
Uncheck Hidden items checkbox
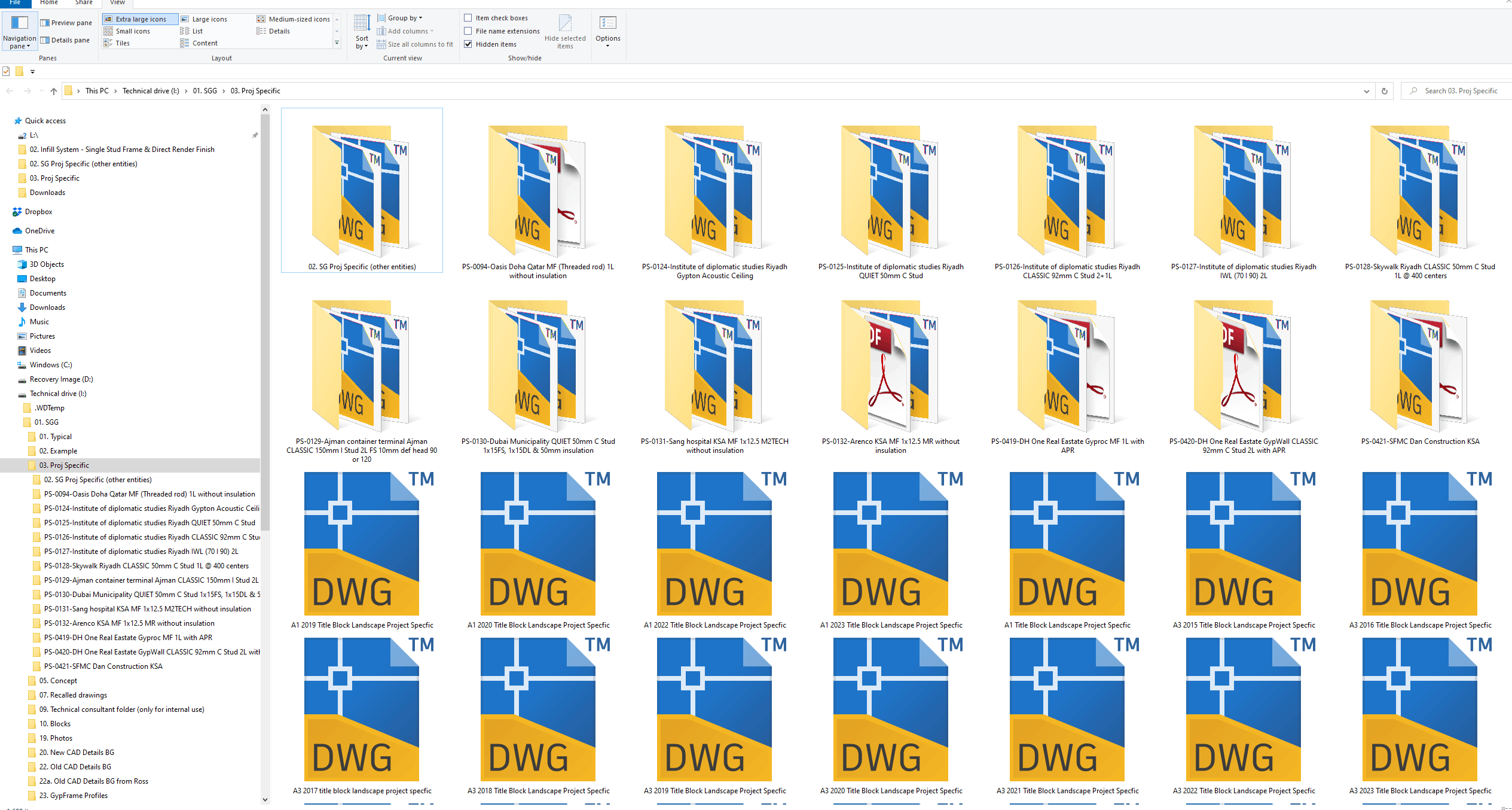[468, 44]
